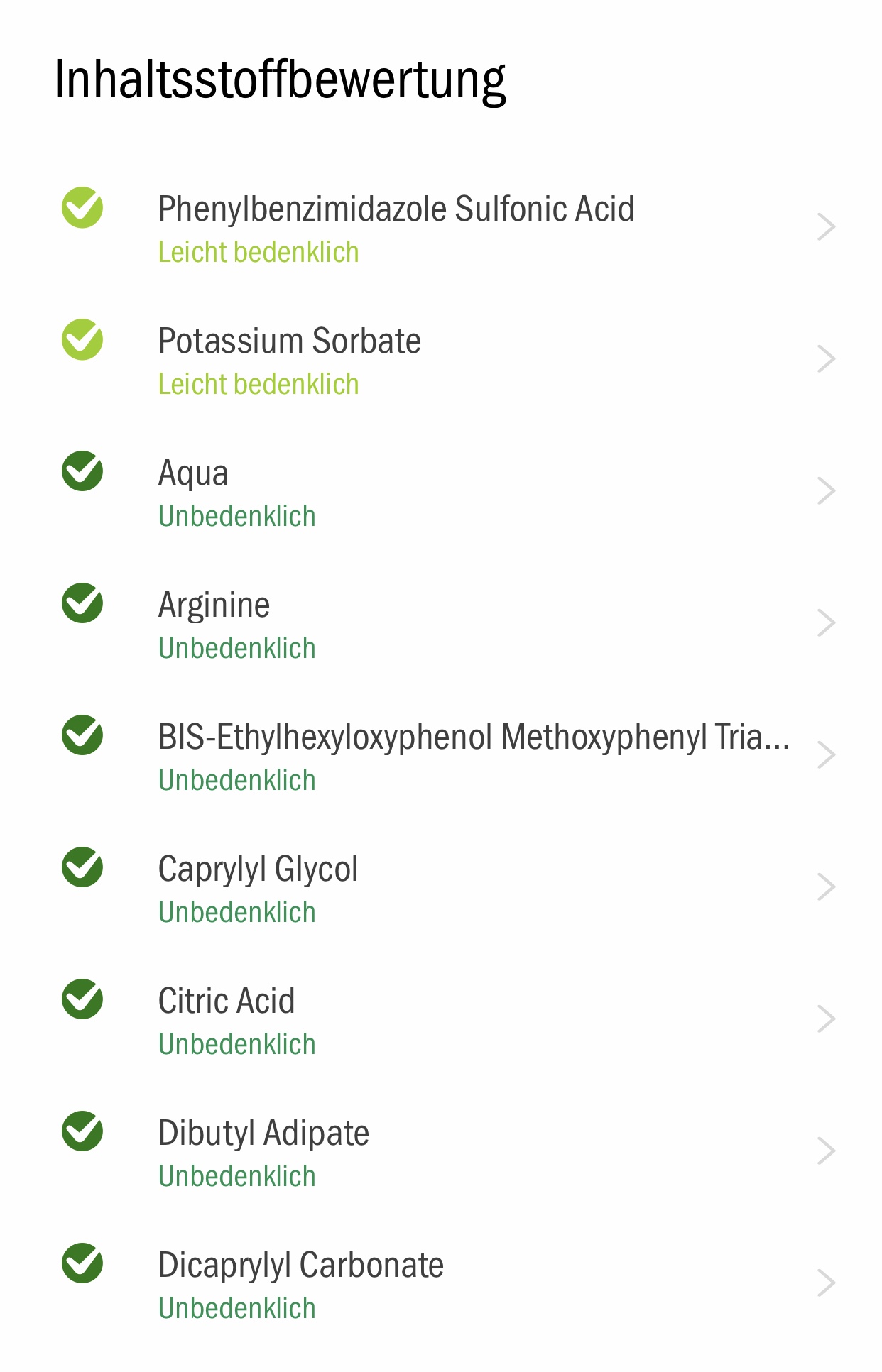
Task: Tap the 'Unbedenklich' rating under Aqua
Action: click(x=237, y=516)
